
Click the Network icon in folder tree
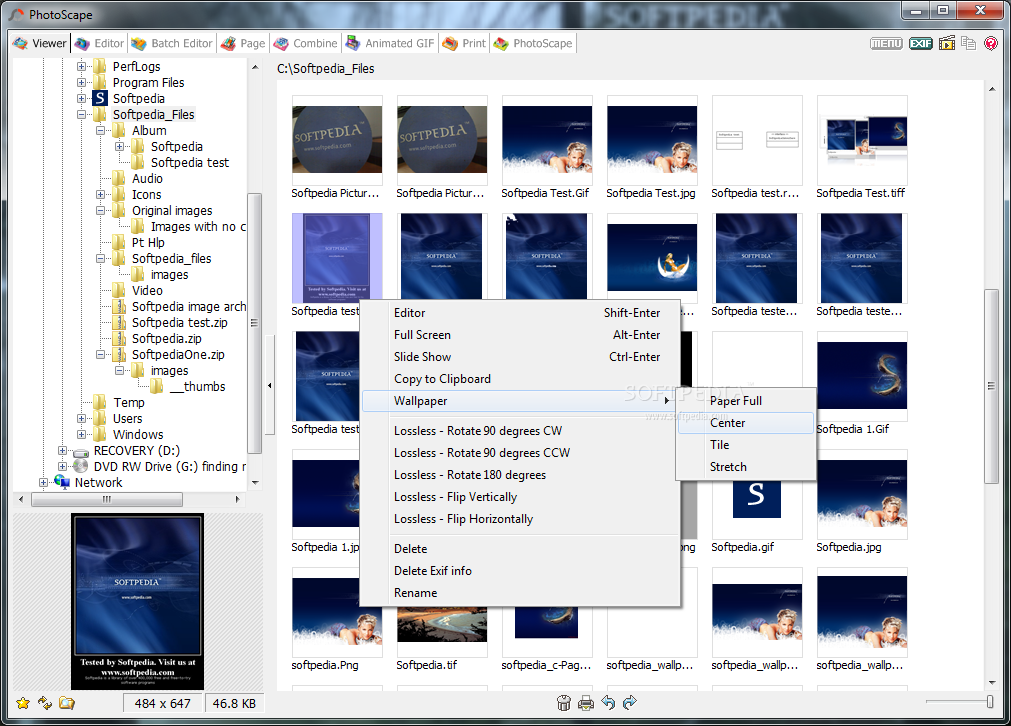pos(62,482)
